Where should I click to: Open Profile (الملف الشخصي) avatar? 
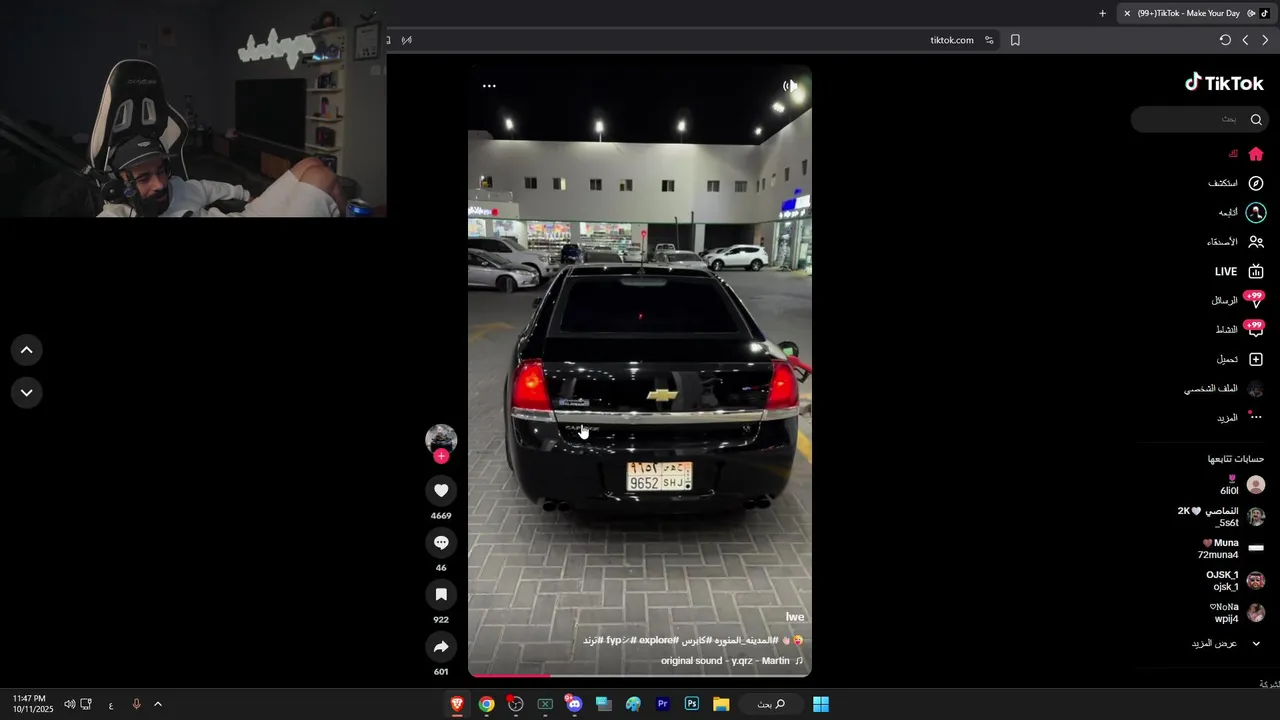pos(1256,389)
